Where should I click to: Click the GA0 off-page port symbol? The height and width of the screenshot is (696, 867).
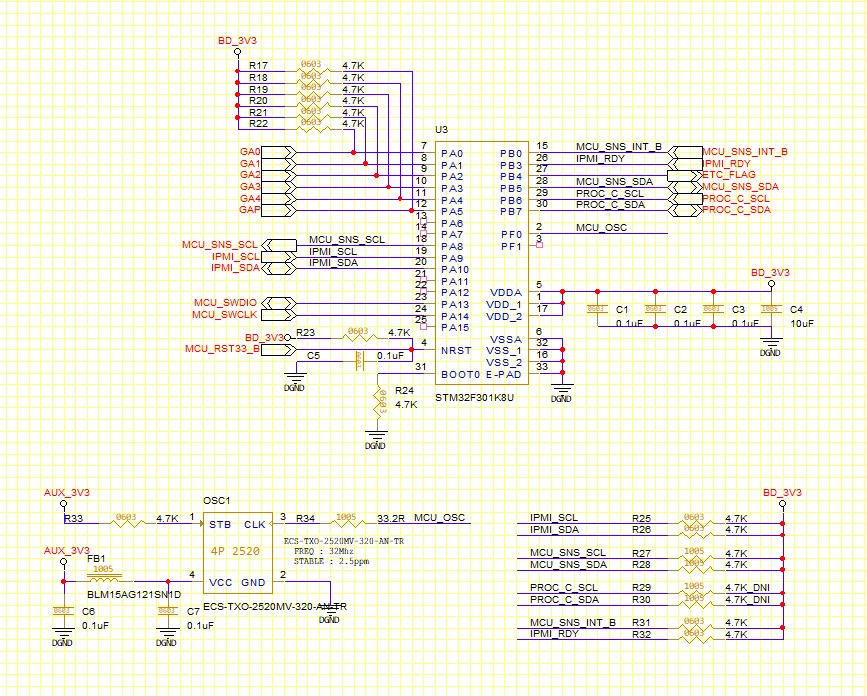[x=278, y=152]
